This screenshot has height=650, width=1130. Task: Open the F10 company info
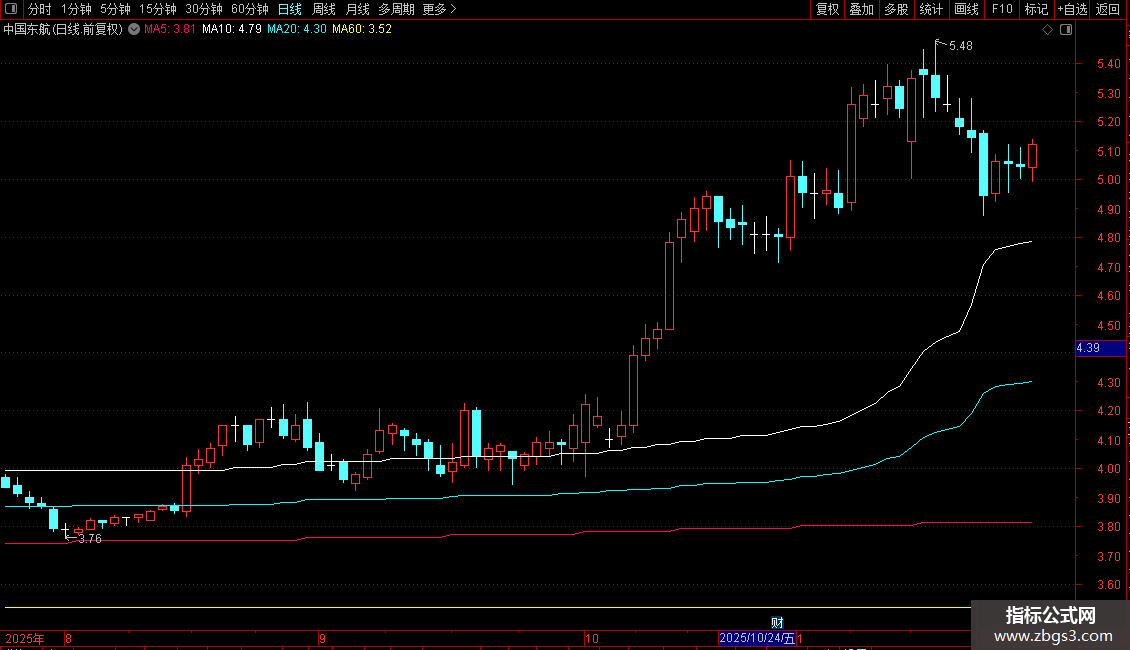click(x=1002, y=9)
